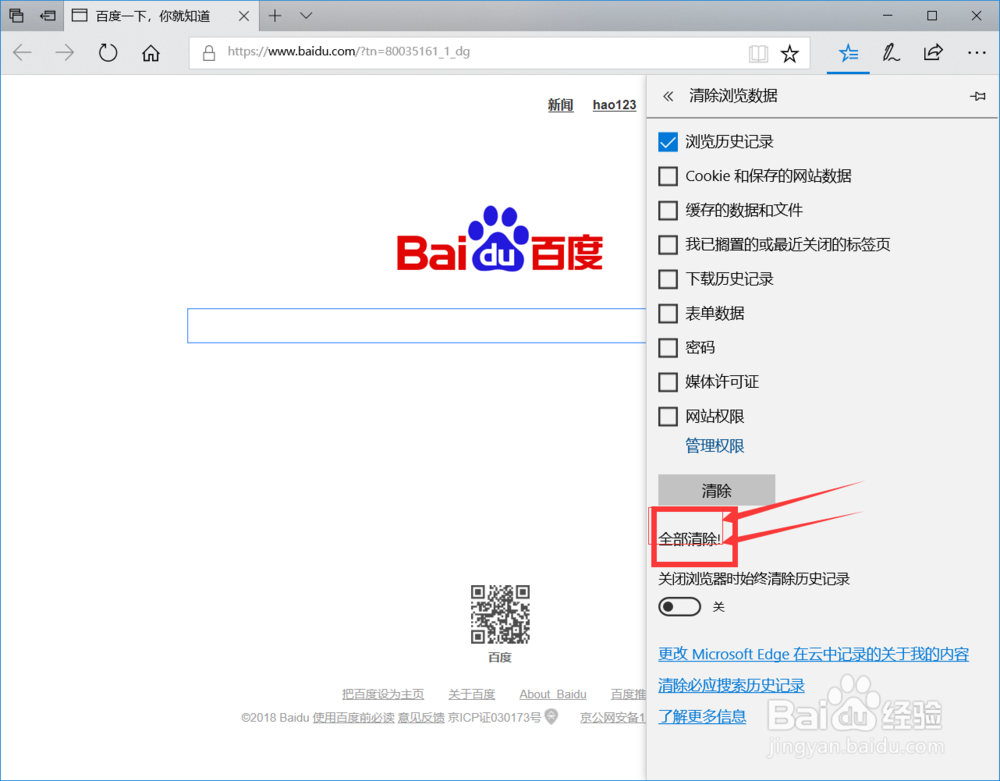Open a new tab with the + button
The image size is (1000, 781).
pyautogui.click(x=274, y=16)
